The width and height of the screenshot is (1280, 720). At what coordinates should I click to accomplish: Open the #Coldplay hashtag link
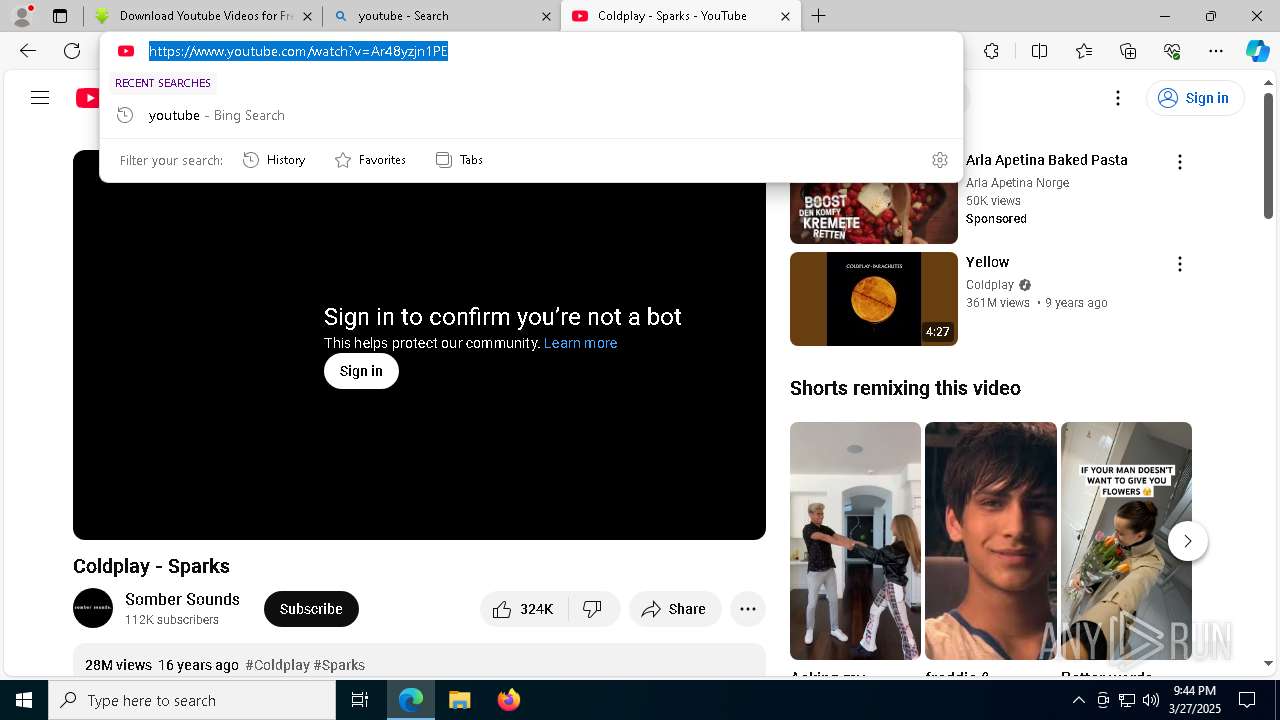[x=277, y=665]
